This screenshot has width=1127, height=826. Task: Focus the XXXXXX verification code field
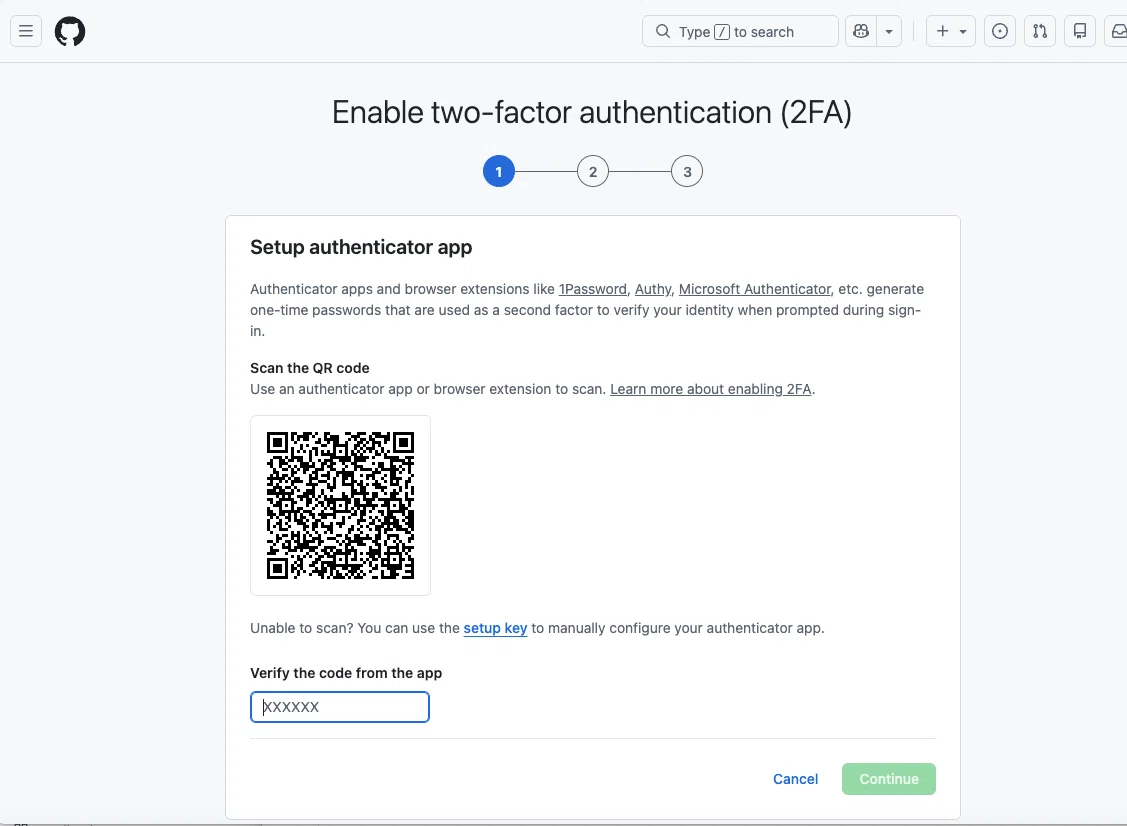pyautogui.click(x=340, y=707)
